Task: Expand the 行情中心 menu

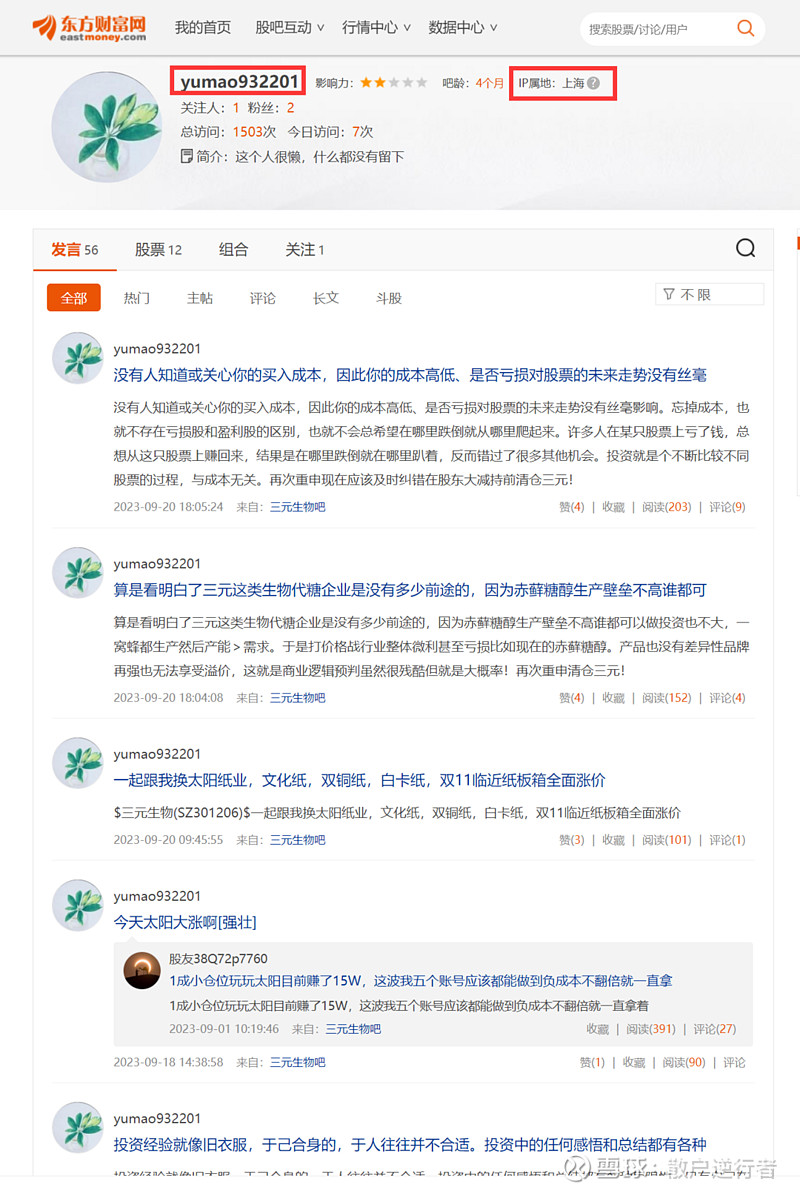Action: (376, 27)
